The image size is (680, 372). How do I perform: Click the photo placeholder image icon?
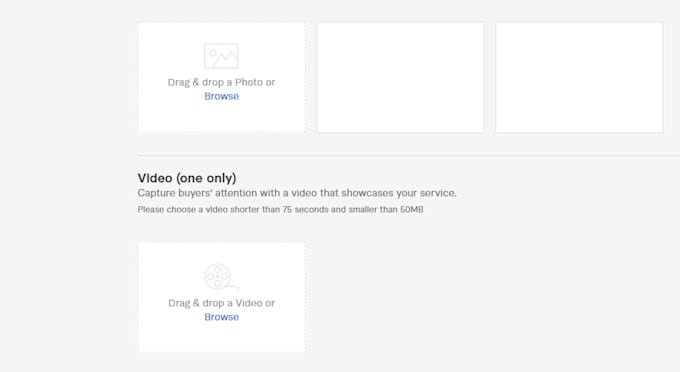(221, 56)
